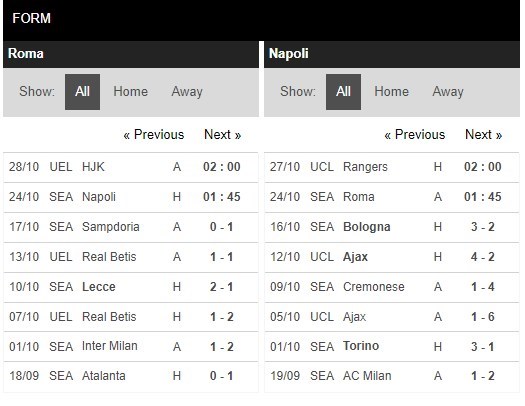Open the HJK match row
The height and width of the screenshot is (406, 525).
point(131,167)
